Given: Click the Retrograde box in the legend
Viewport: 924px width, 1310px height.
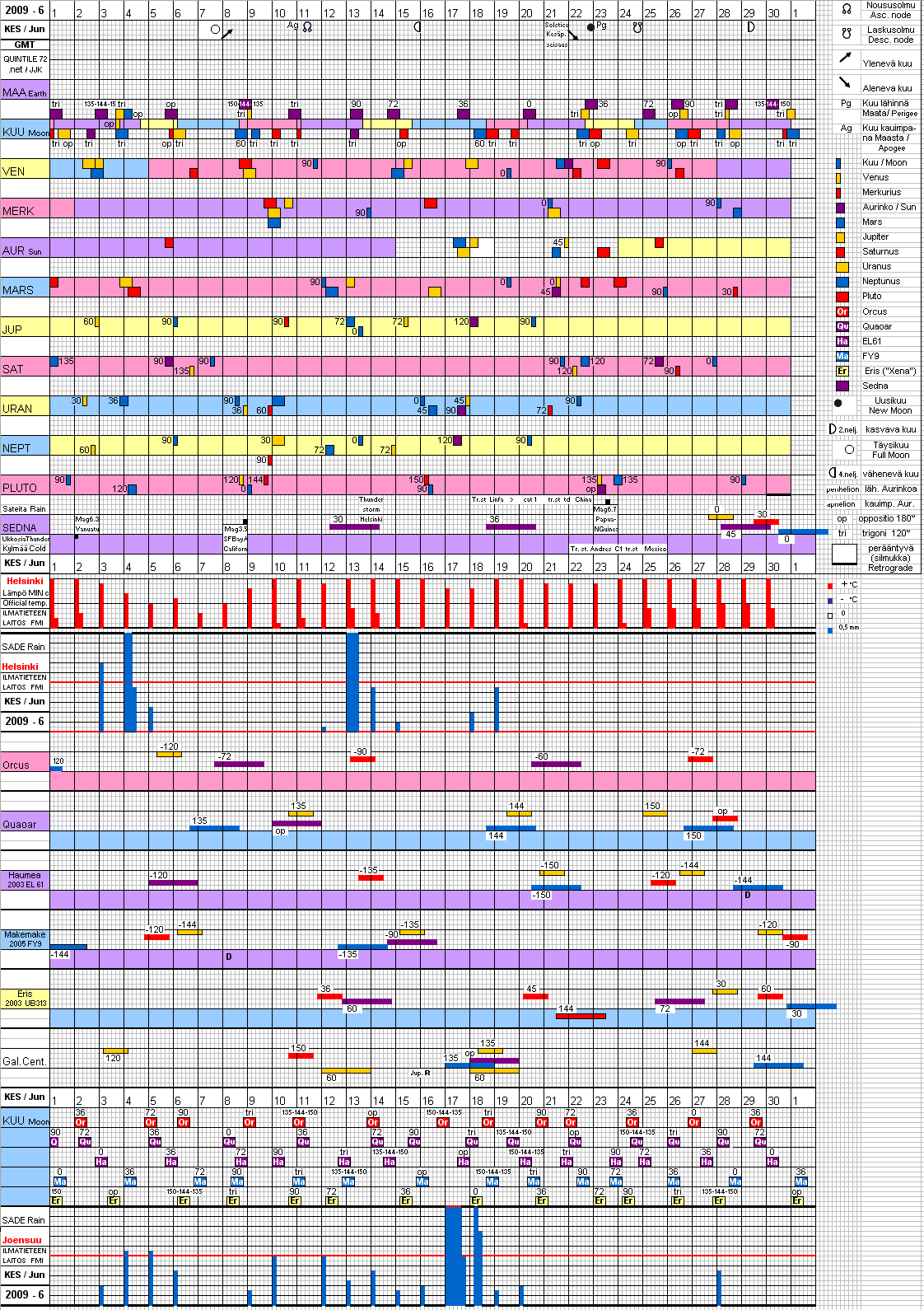Looking at the screenshot, I should point(844,555).
